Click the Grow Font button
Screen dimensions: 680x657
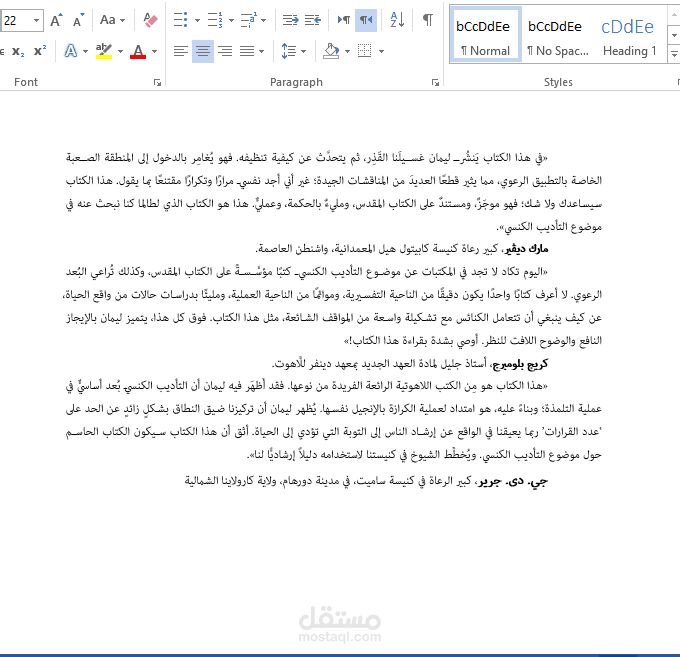56,20
